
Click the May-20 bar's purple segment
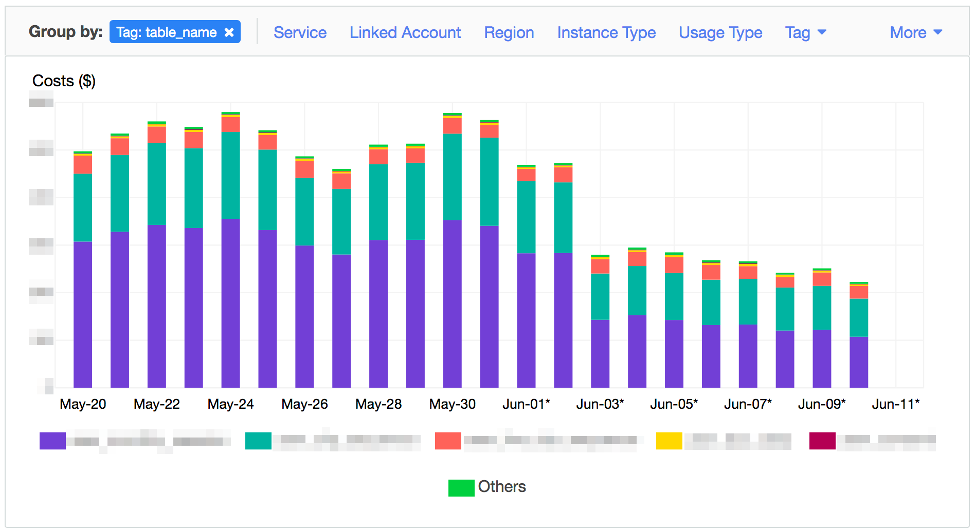click(x=83, y=314)
